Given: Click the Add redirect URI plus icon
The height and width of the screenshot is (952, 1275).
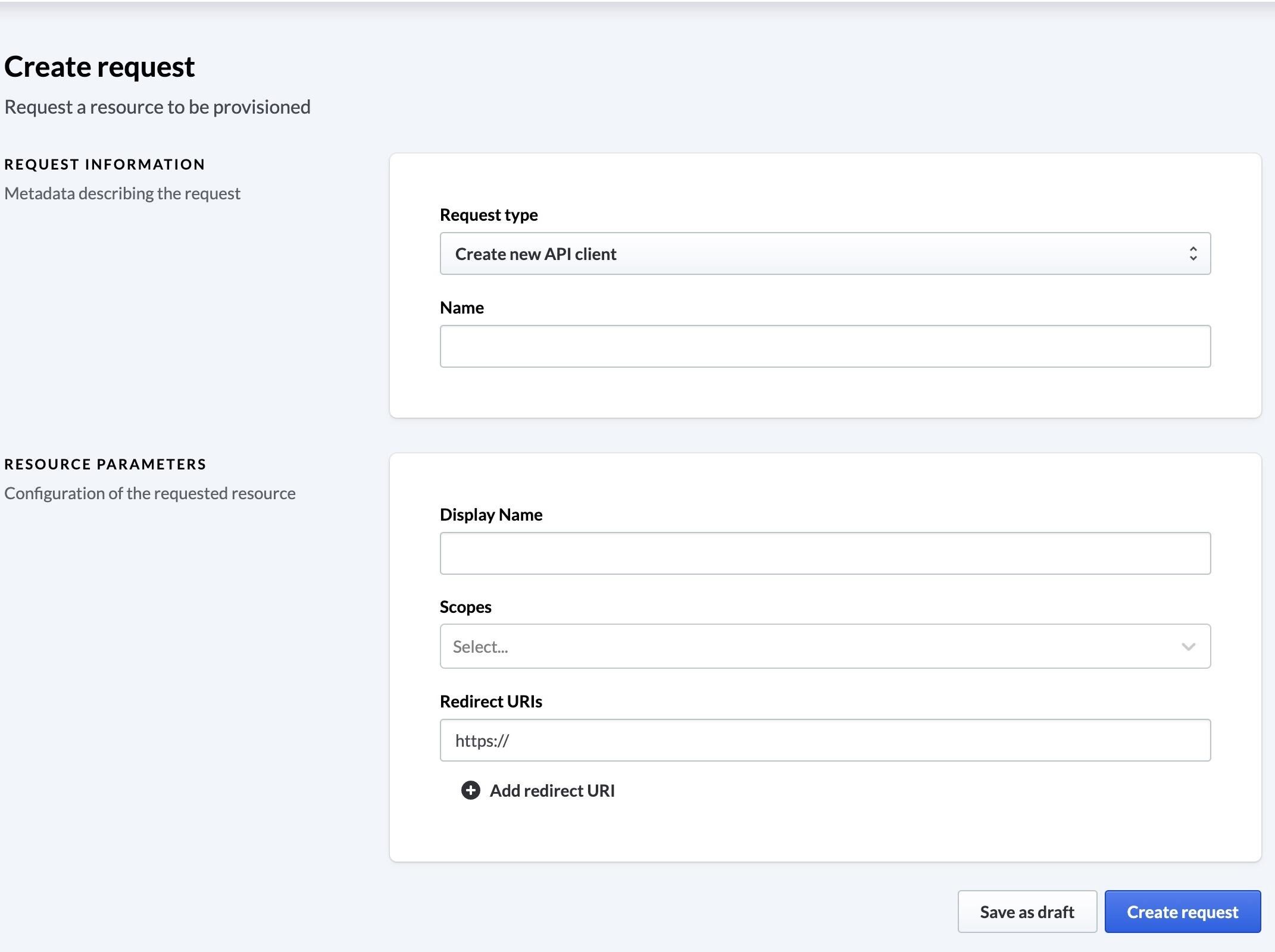Looking at the screenshot, I should click(470, 791).
